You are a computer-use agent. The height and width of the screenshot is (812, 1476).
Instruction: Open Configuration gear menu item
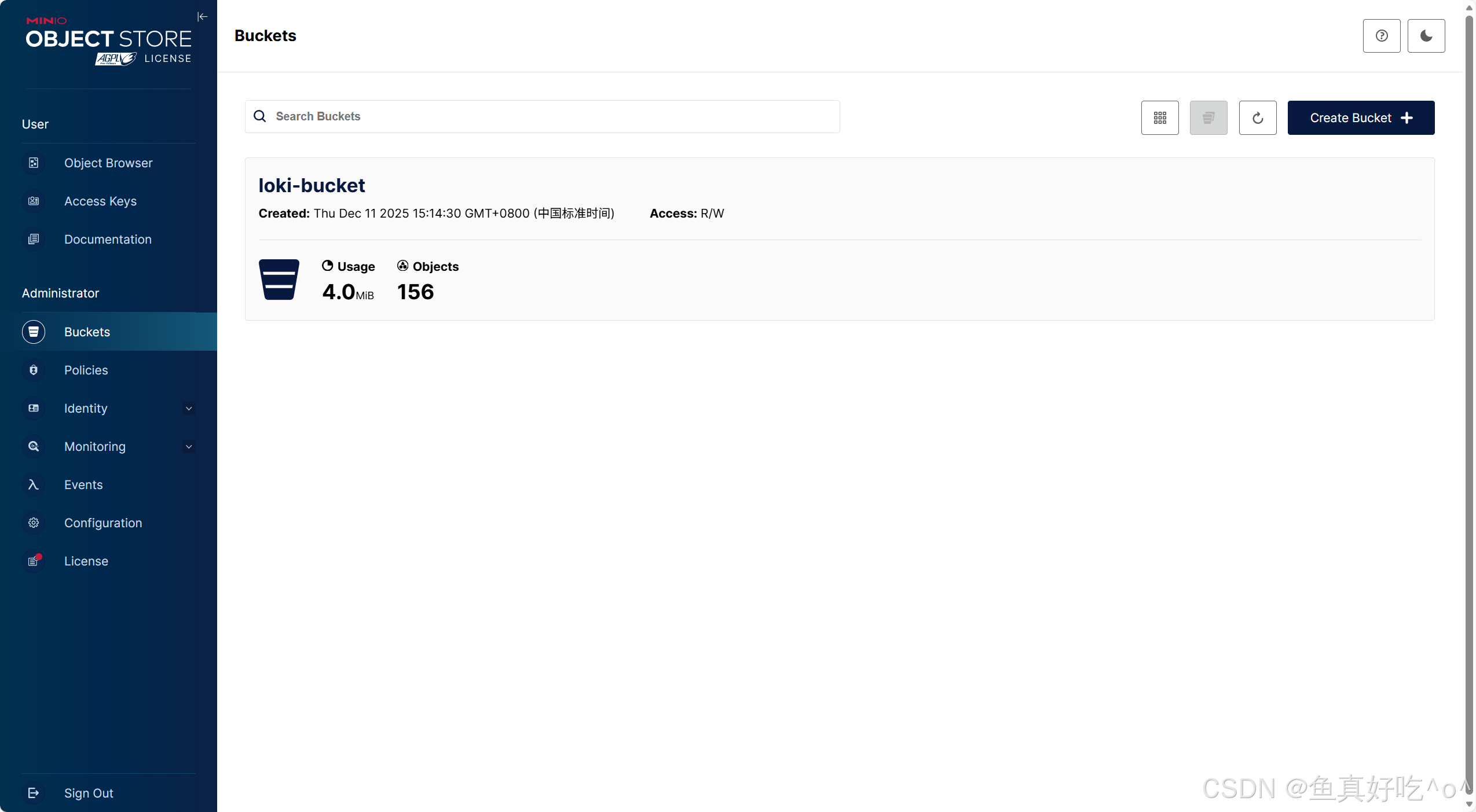click(x=102, y=523)
